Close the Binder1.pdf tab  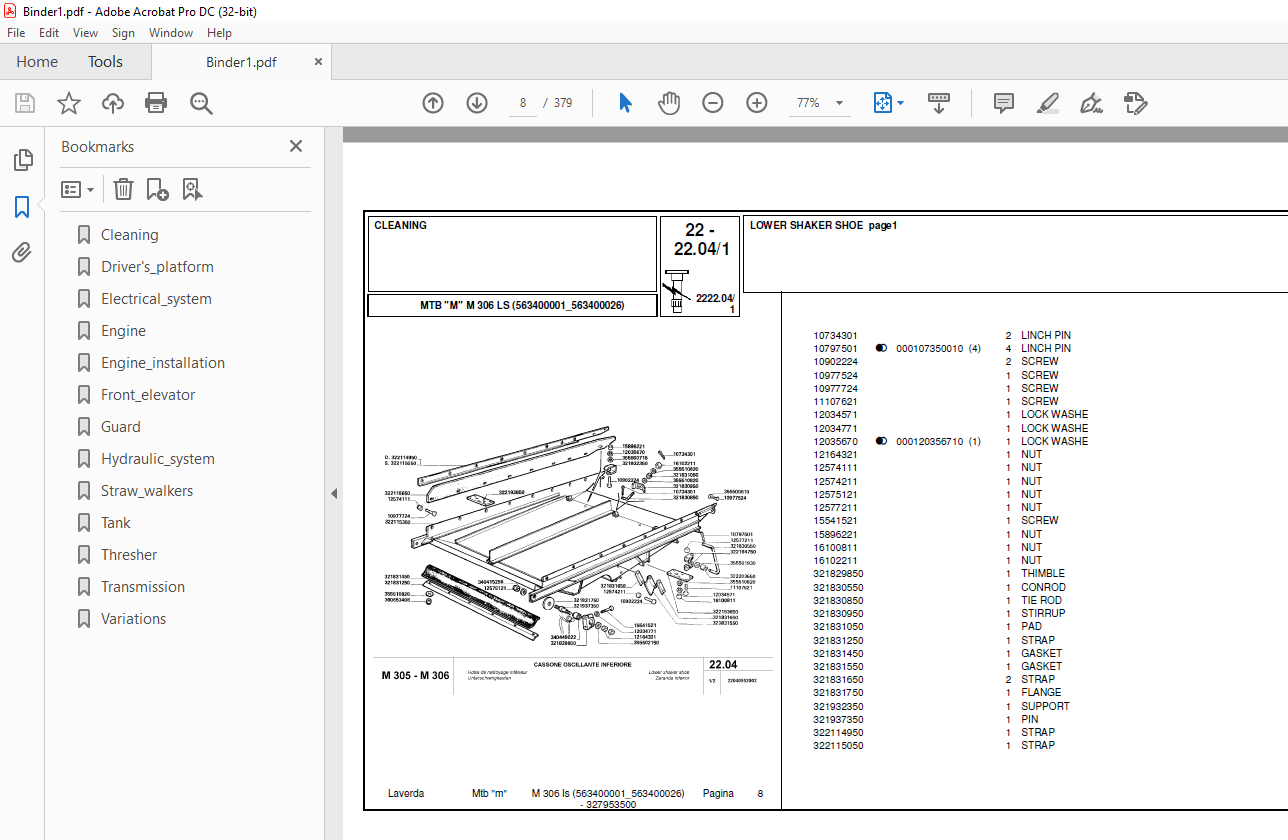318,62
